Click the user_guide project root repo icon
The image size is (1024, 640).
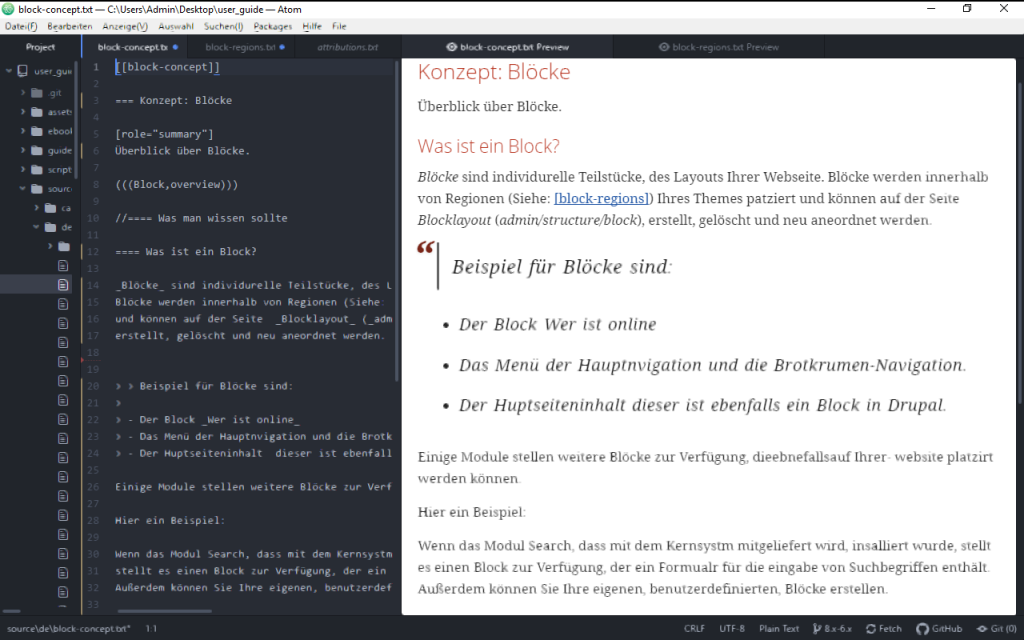pyautogui.click(x=23, y=72)
